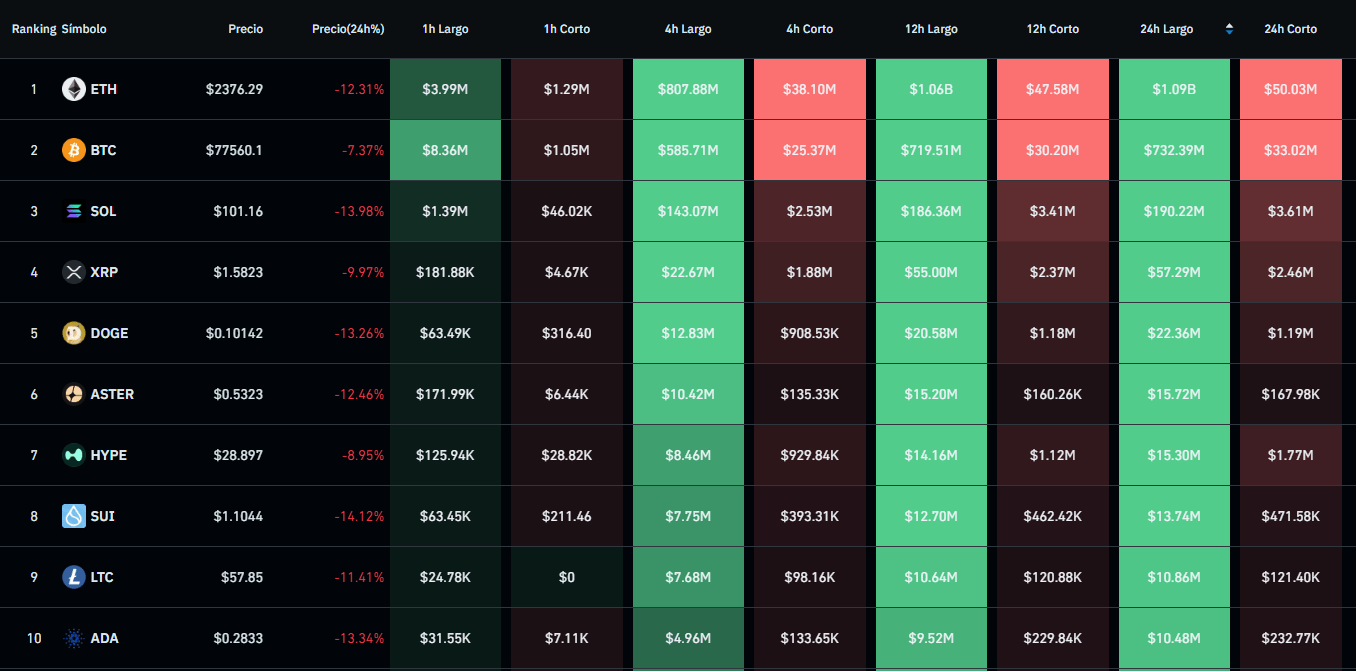Sort by the Precio column header
The height and width of the screenshot is (671, 1356).
245,29
